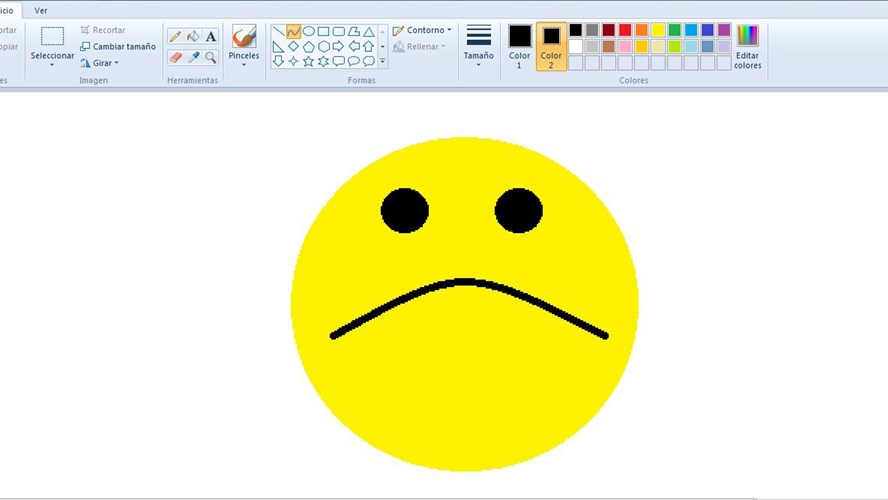The height and width of the screenshot is (500, 888).
Task: Select the Curve shape tool
Action: (x=293, y=31)
